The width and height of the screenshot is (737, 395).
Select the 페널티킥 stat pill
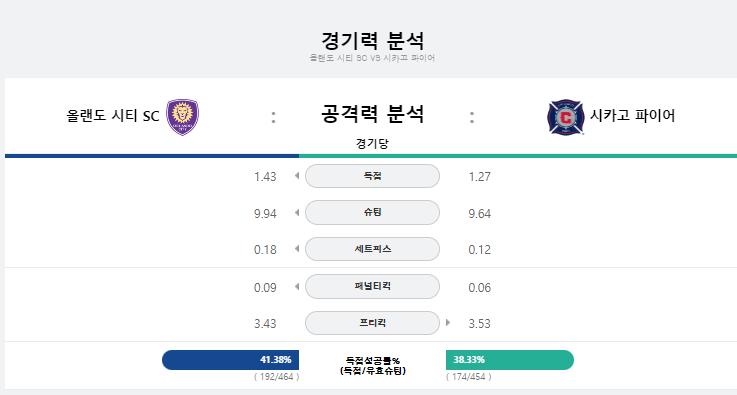[x=372, y=286]
